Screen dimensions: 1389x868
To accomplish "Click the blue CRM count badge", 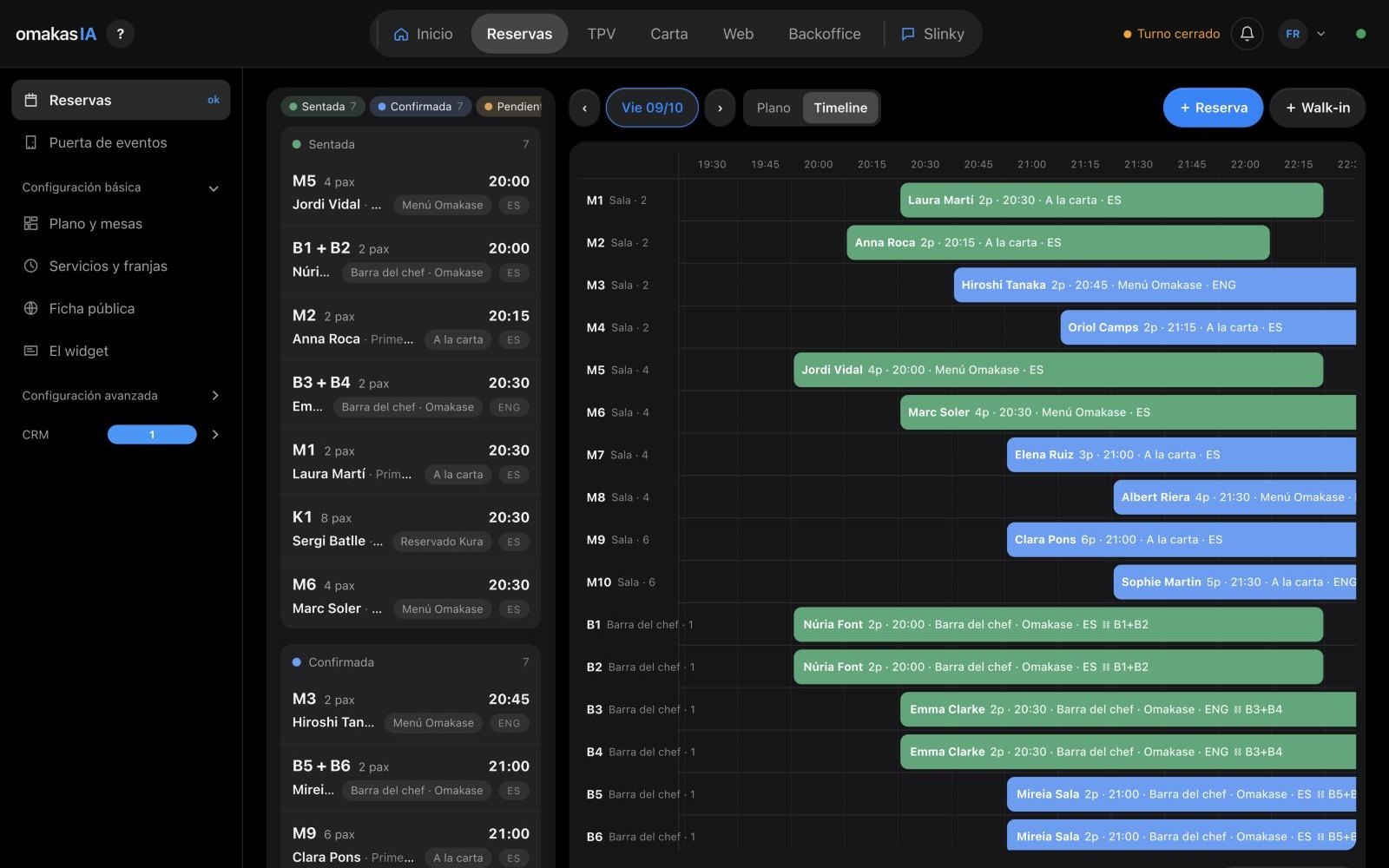I will tap(152, 434).
